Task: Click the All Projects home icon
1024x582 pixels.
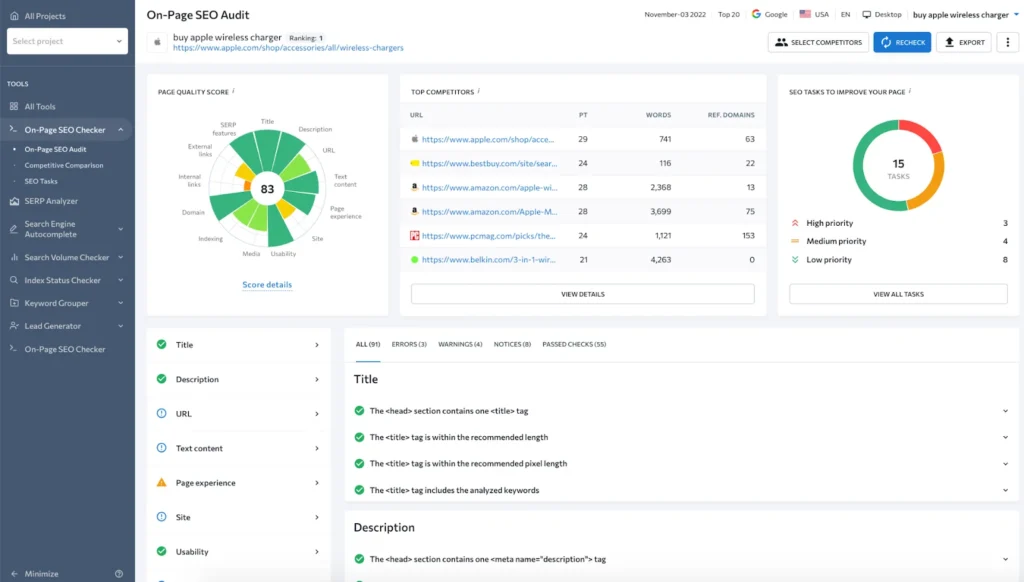Action: (x=14, y=16)
